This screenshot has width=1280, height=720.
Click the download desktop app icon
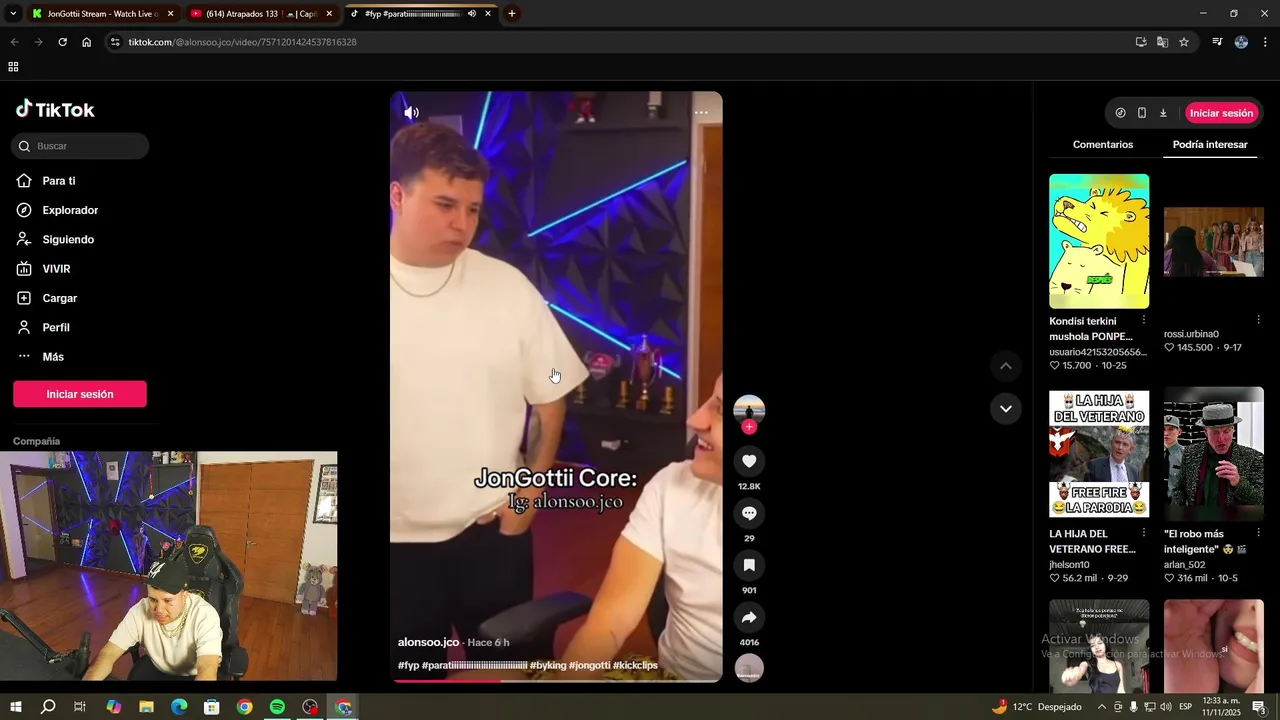(1163, 113)
